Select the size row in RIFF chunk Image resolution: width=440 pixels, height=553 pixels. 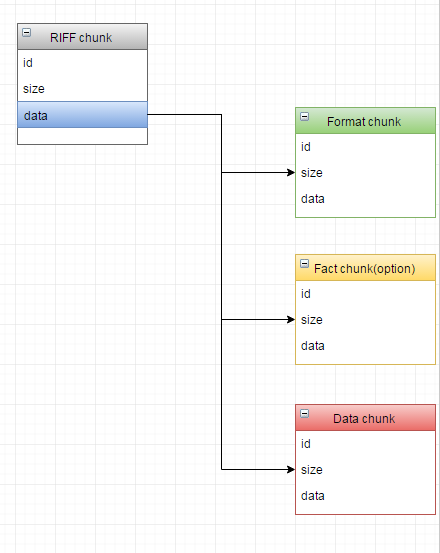coord(82,89)
